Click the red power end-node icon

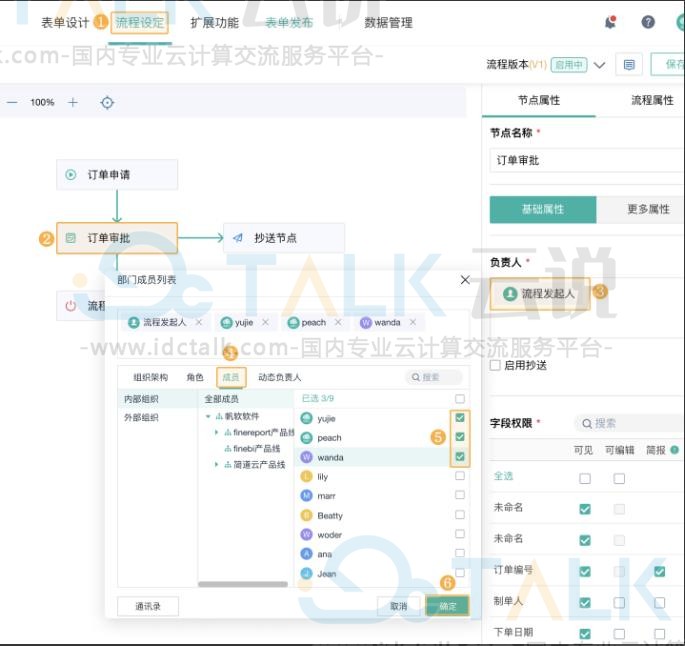(70, 306)
